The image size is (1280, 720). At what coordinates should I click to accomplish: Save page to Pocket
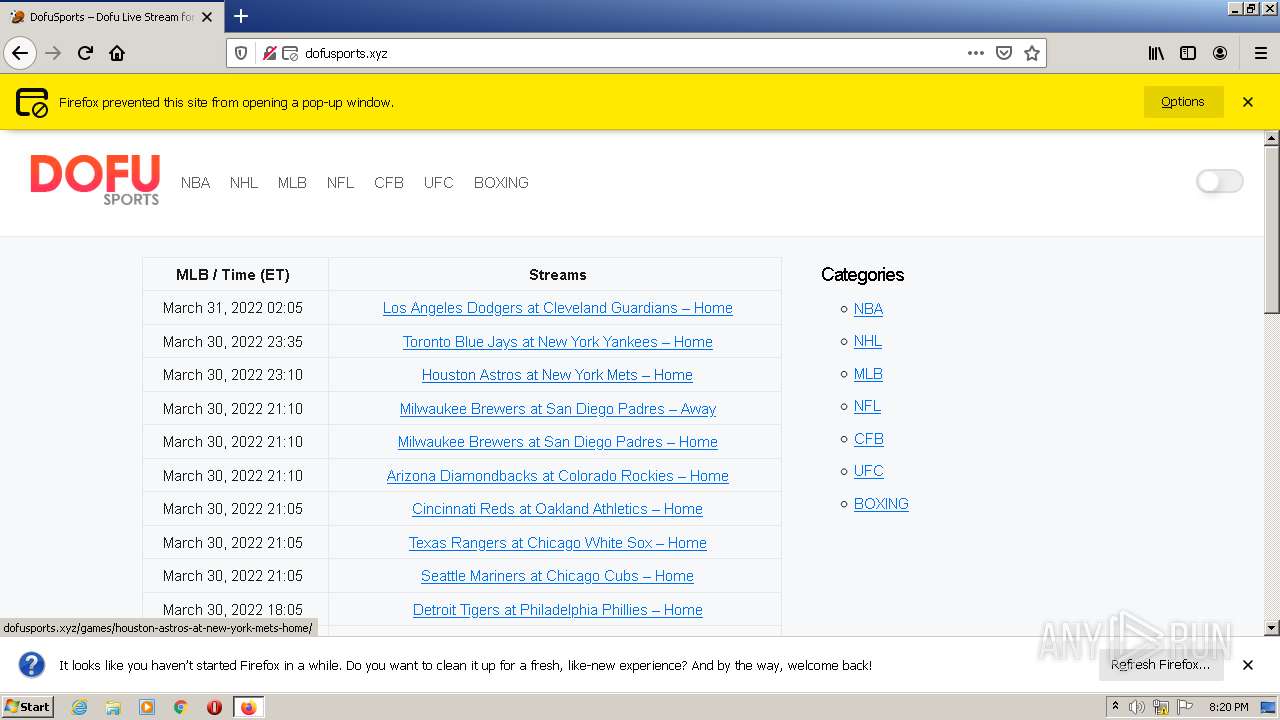coord(1004,53)
